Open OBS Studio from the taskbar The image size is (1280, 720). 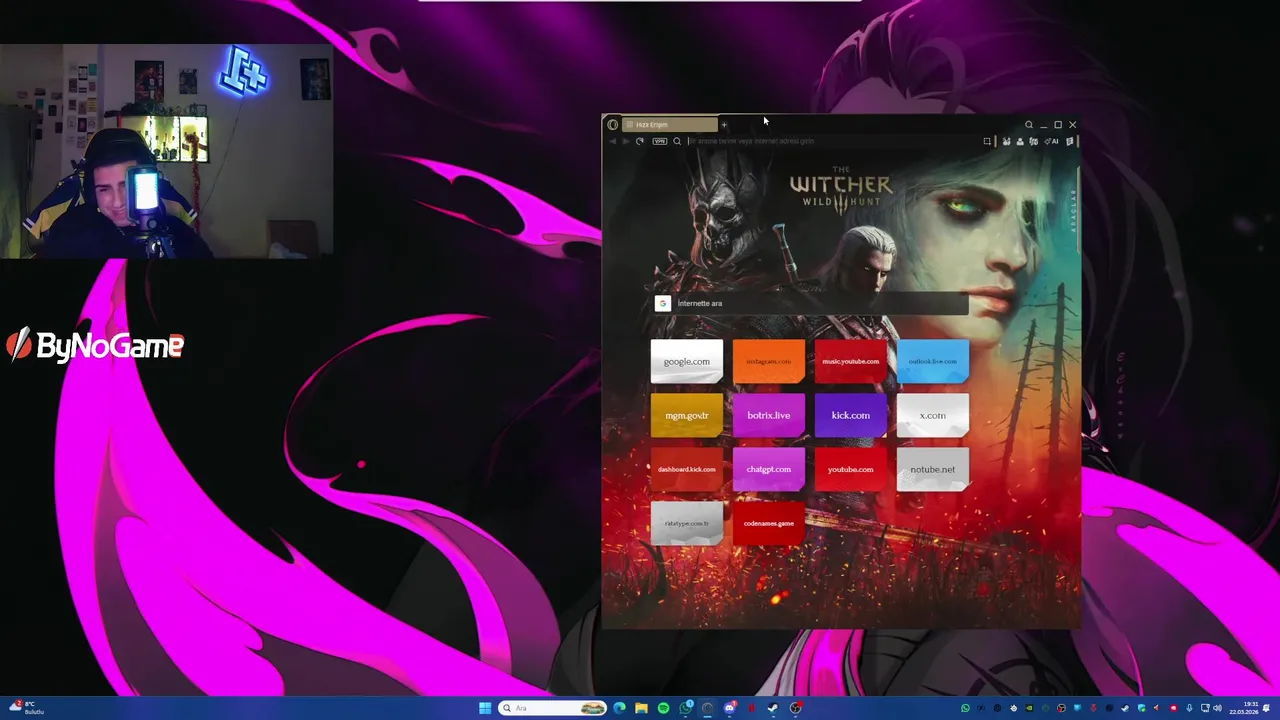796,708
